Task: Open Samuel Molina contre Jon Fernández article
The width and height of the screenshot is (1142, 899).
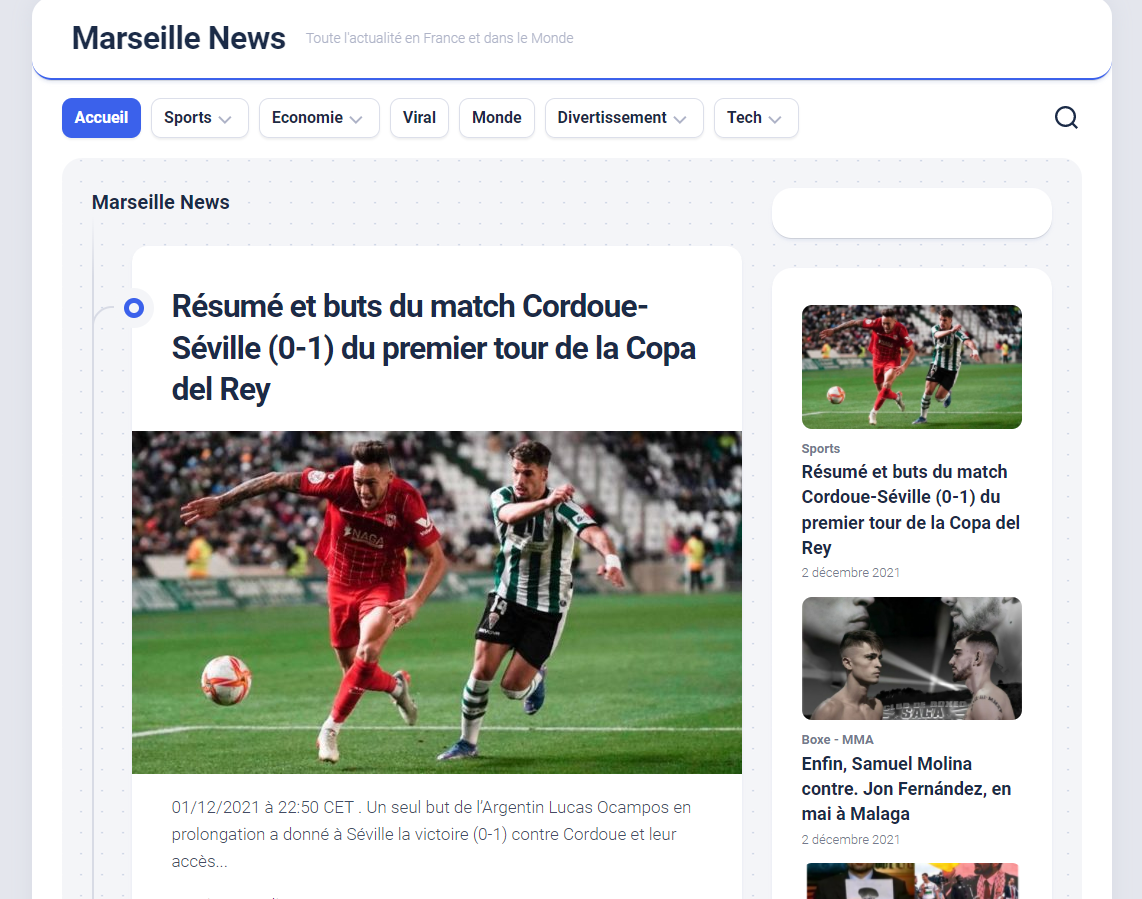Action: click(906, 788)
